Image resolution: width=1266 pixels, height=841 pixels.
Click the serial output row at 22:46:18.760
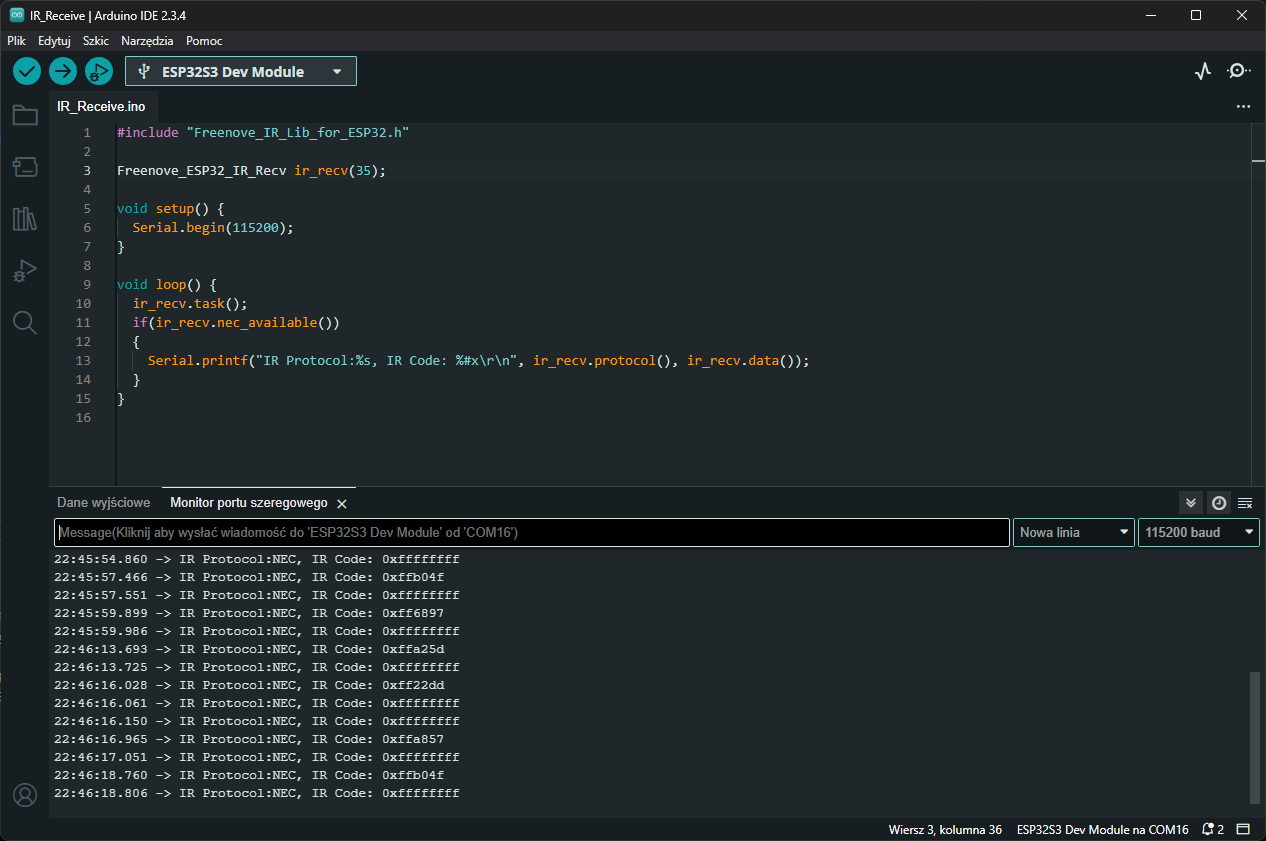point(249,775)
